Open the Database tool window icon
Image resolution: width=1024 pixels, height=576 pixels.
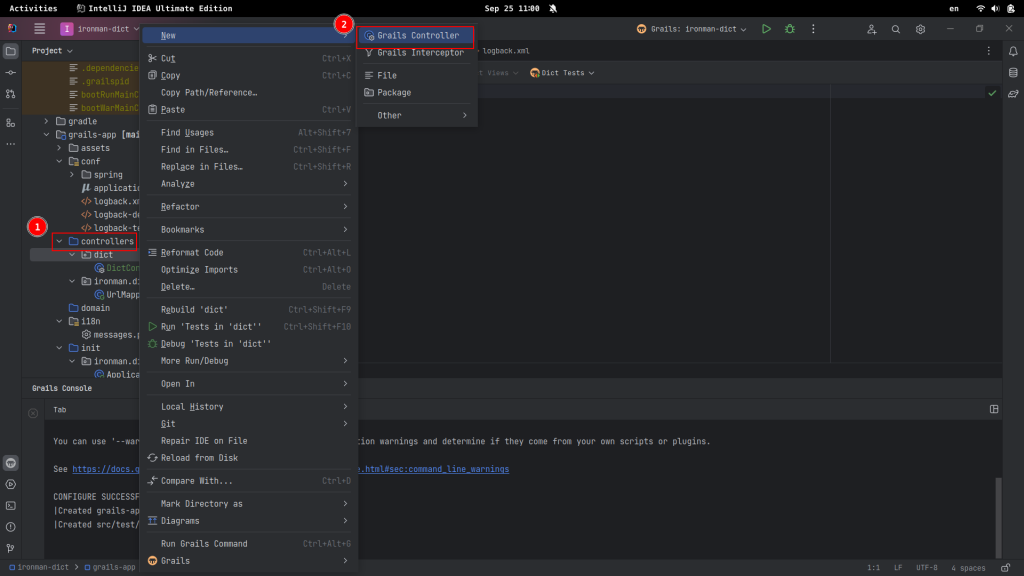tap(1013, 72)
